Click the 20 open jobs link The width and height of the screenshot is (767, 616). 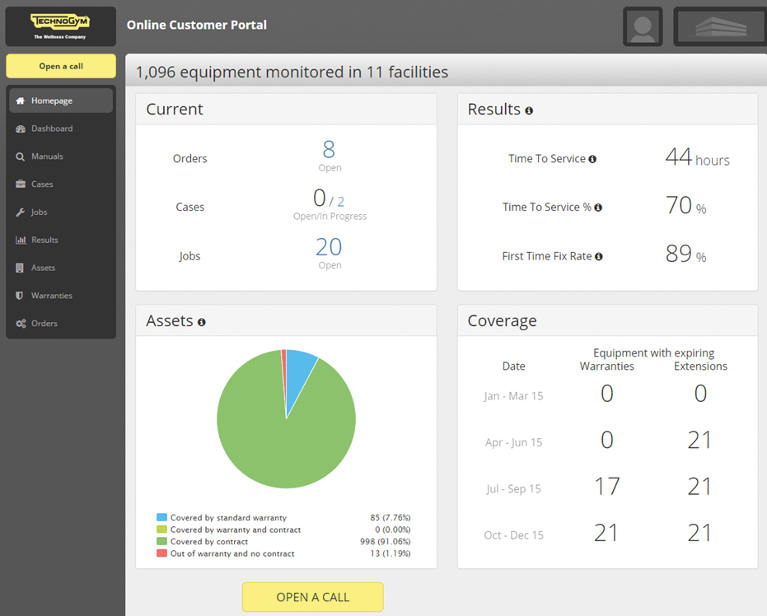(329, 247)
